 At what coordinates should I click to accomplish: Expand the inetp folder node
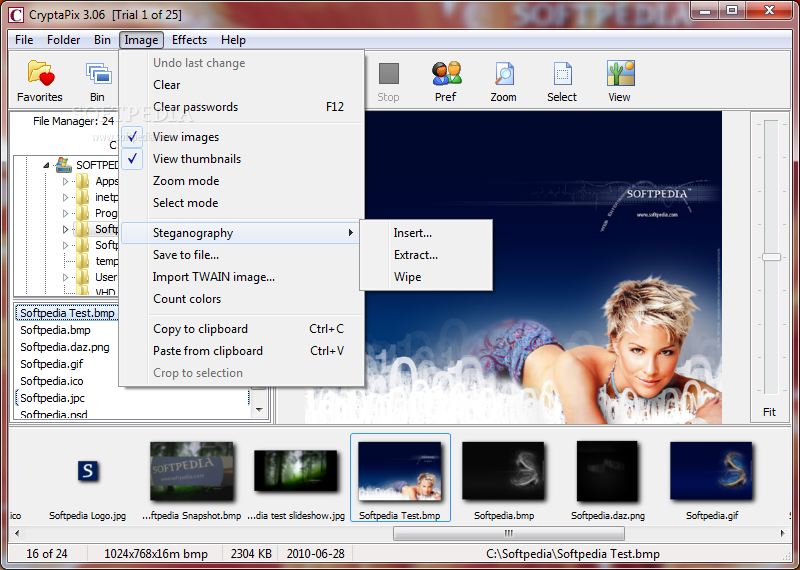point(65,197)
